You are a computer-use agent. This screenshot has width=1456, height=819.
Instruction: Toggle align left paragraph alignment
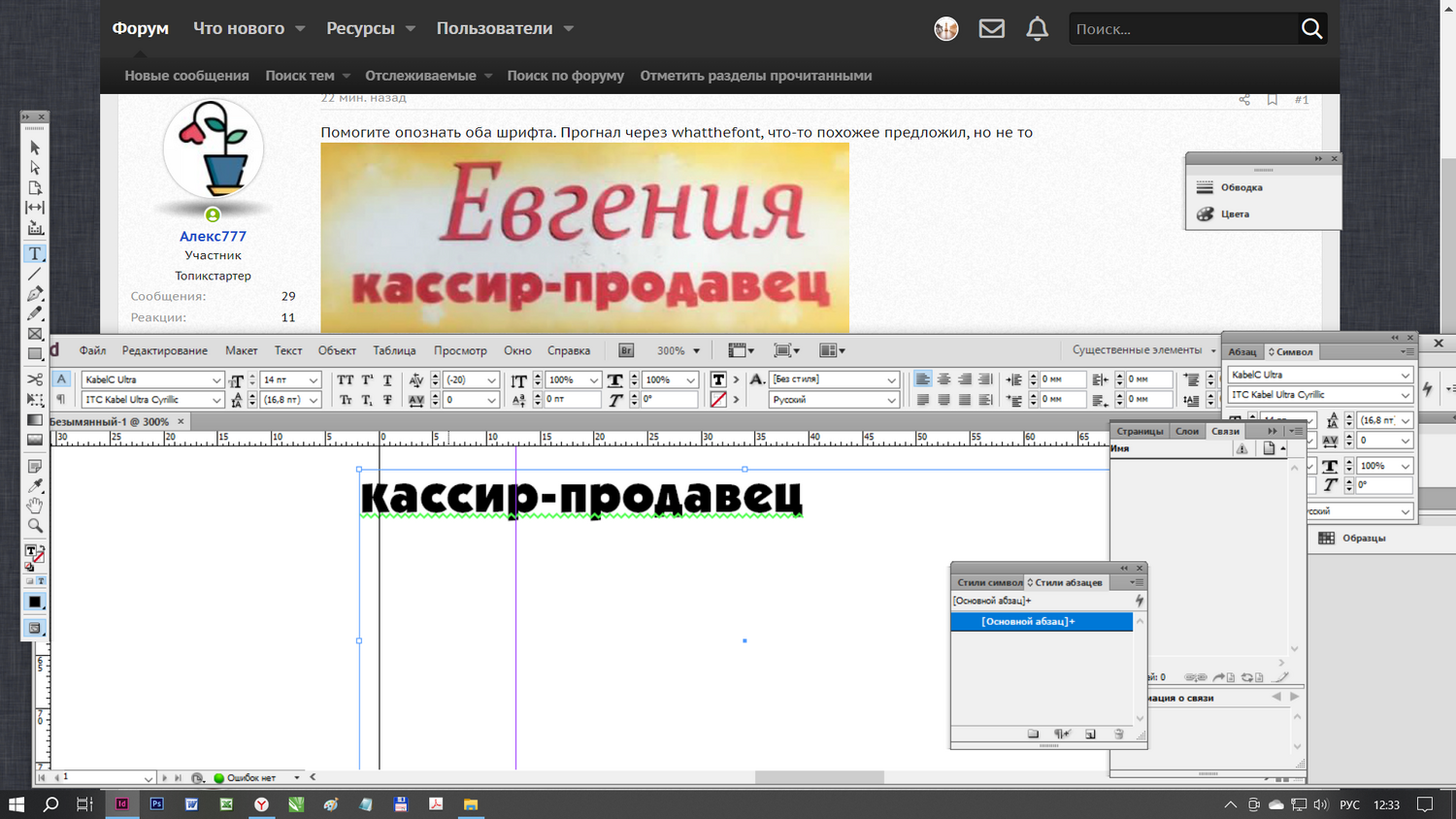[922, 379]
